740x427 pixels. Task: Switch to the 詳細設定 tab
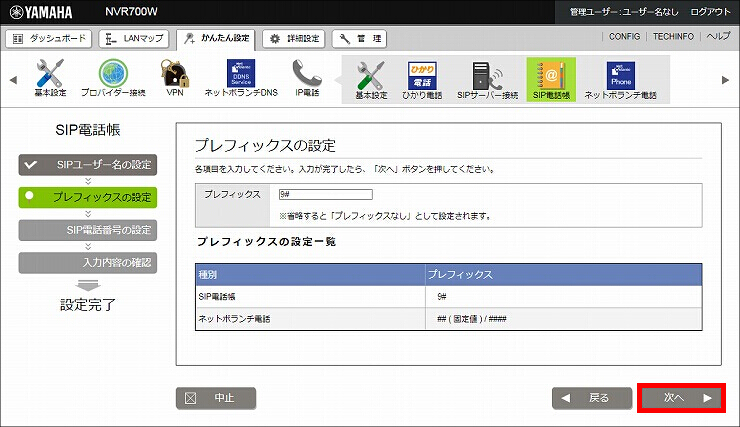(x=295, y=39)
